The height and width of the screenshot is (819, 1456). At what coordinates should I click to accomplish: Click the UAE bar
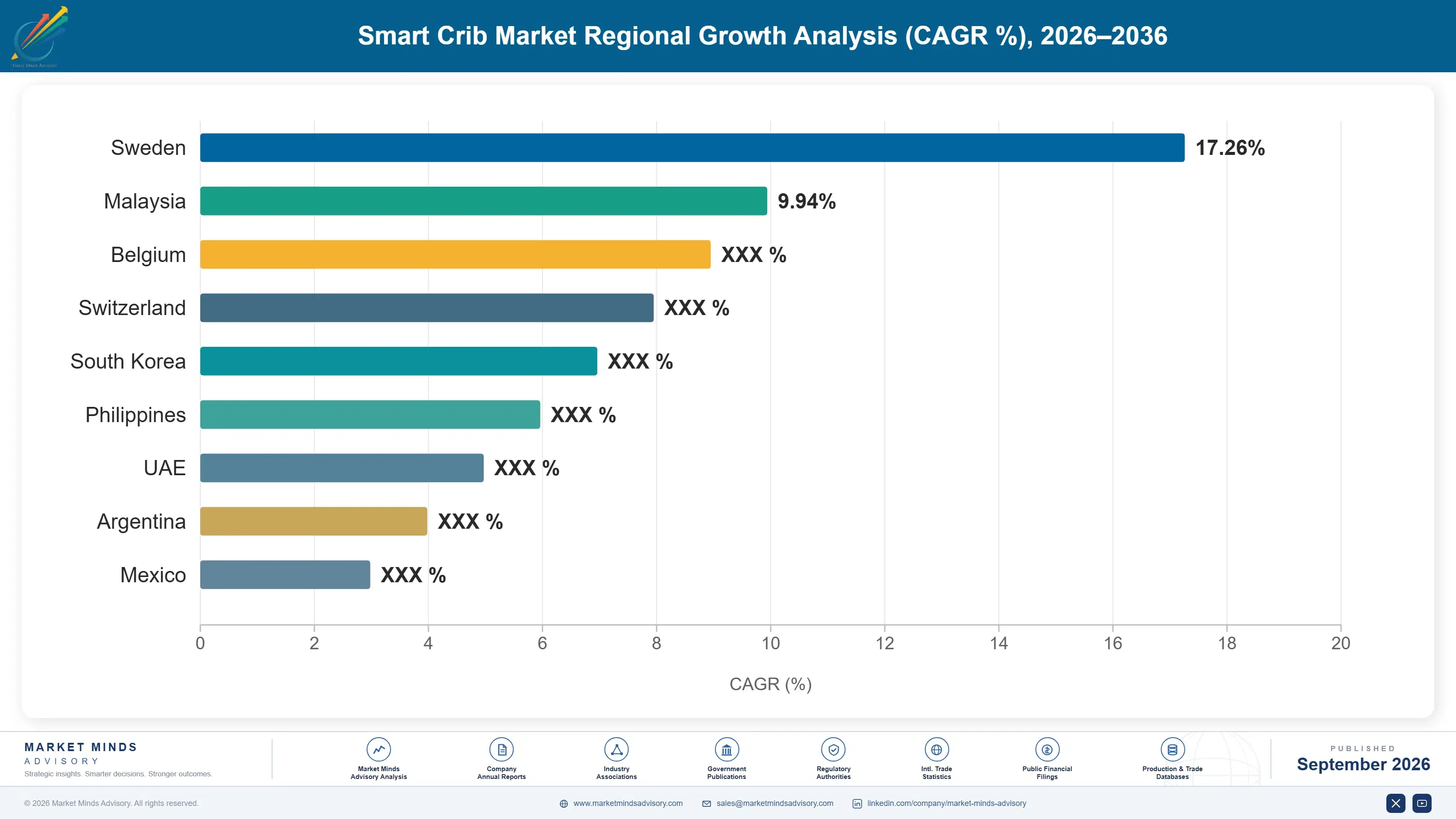(342, 468)
